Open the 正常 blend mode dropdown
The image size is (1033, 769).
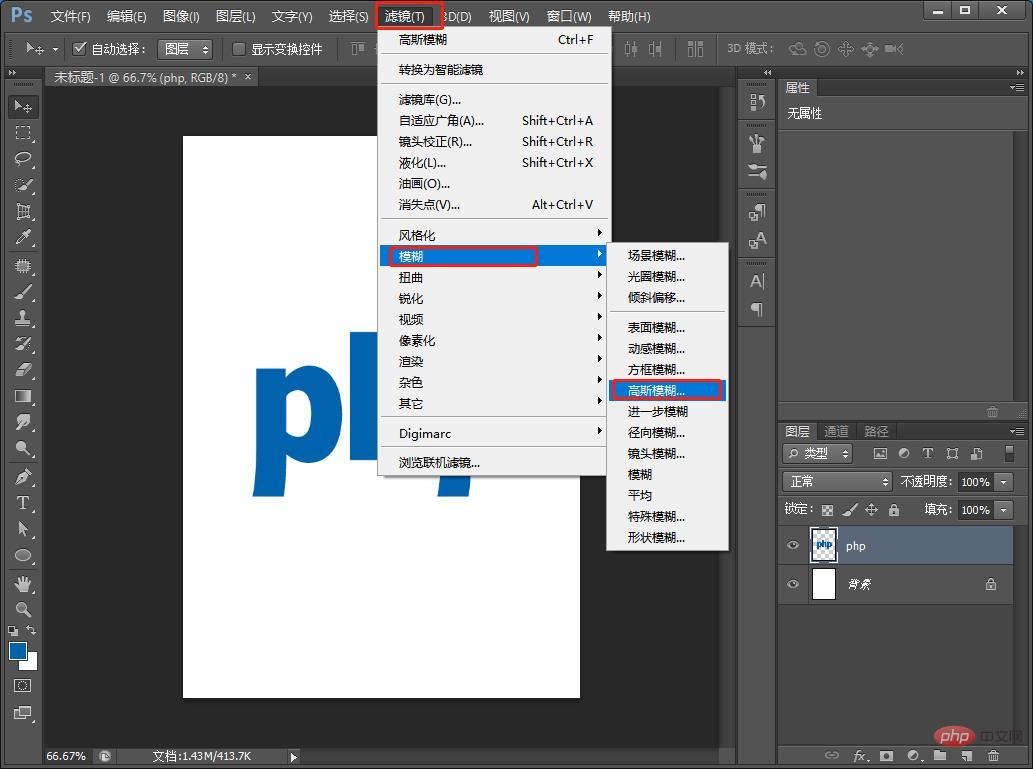[836, 481]
